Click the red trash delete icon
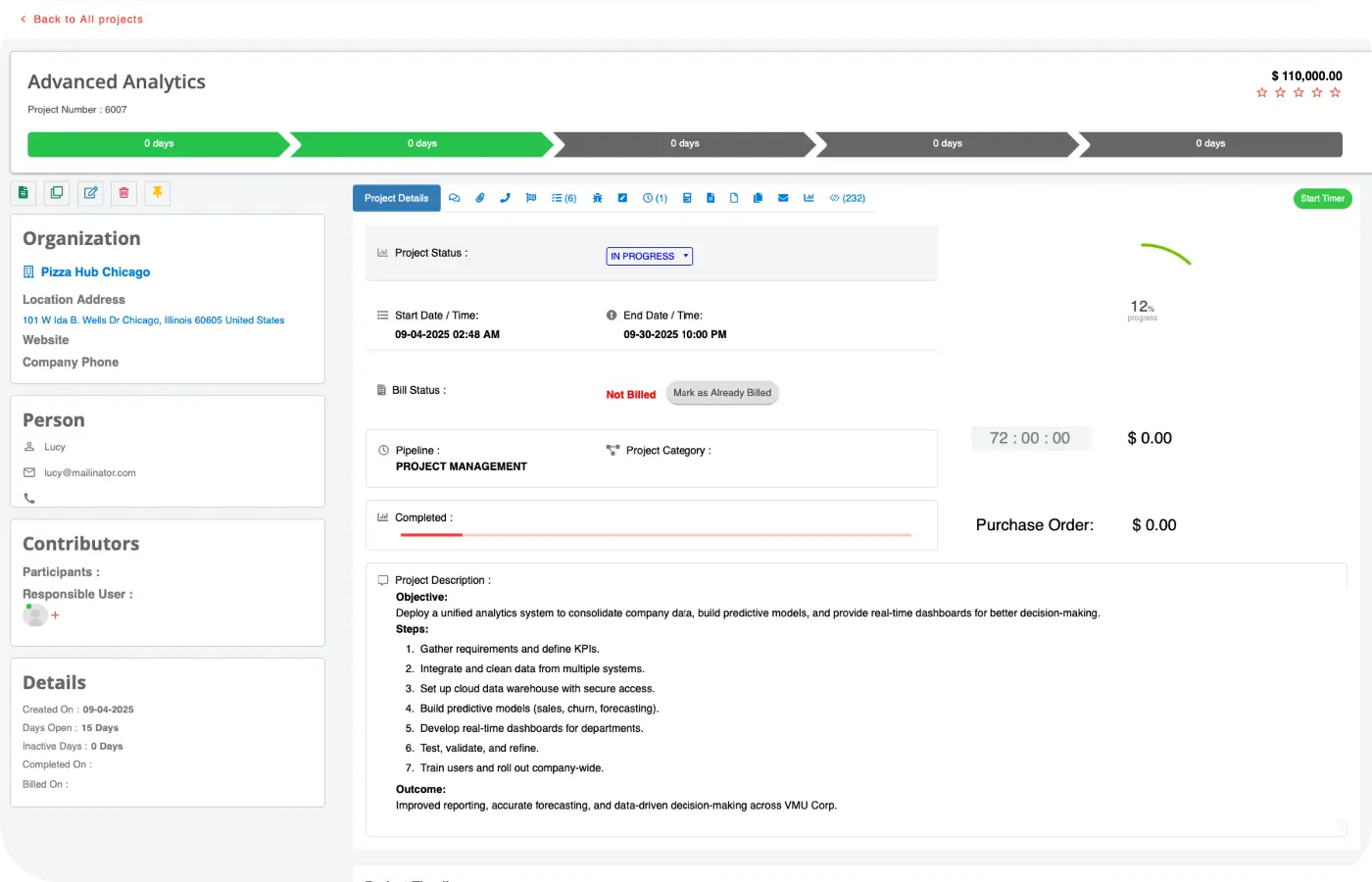The height and width of the screenshot is (882, 1372). coord(123,193)
